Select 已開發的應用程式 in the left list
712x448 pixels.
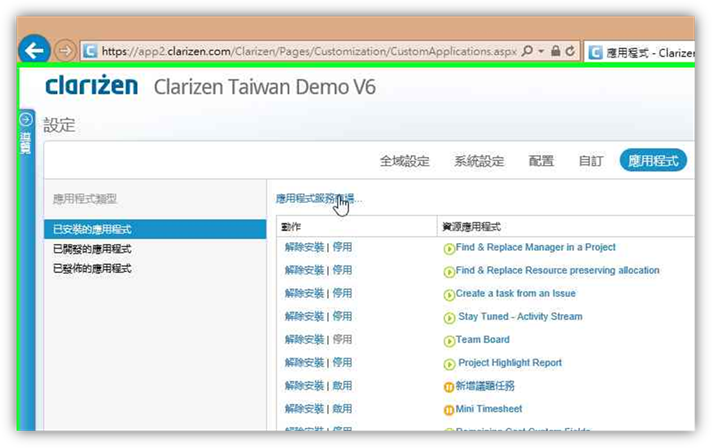coord(92,249)
